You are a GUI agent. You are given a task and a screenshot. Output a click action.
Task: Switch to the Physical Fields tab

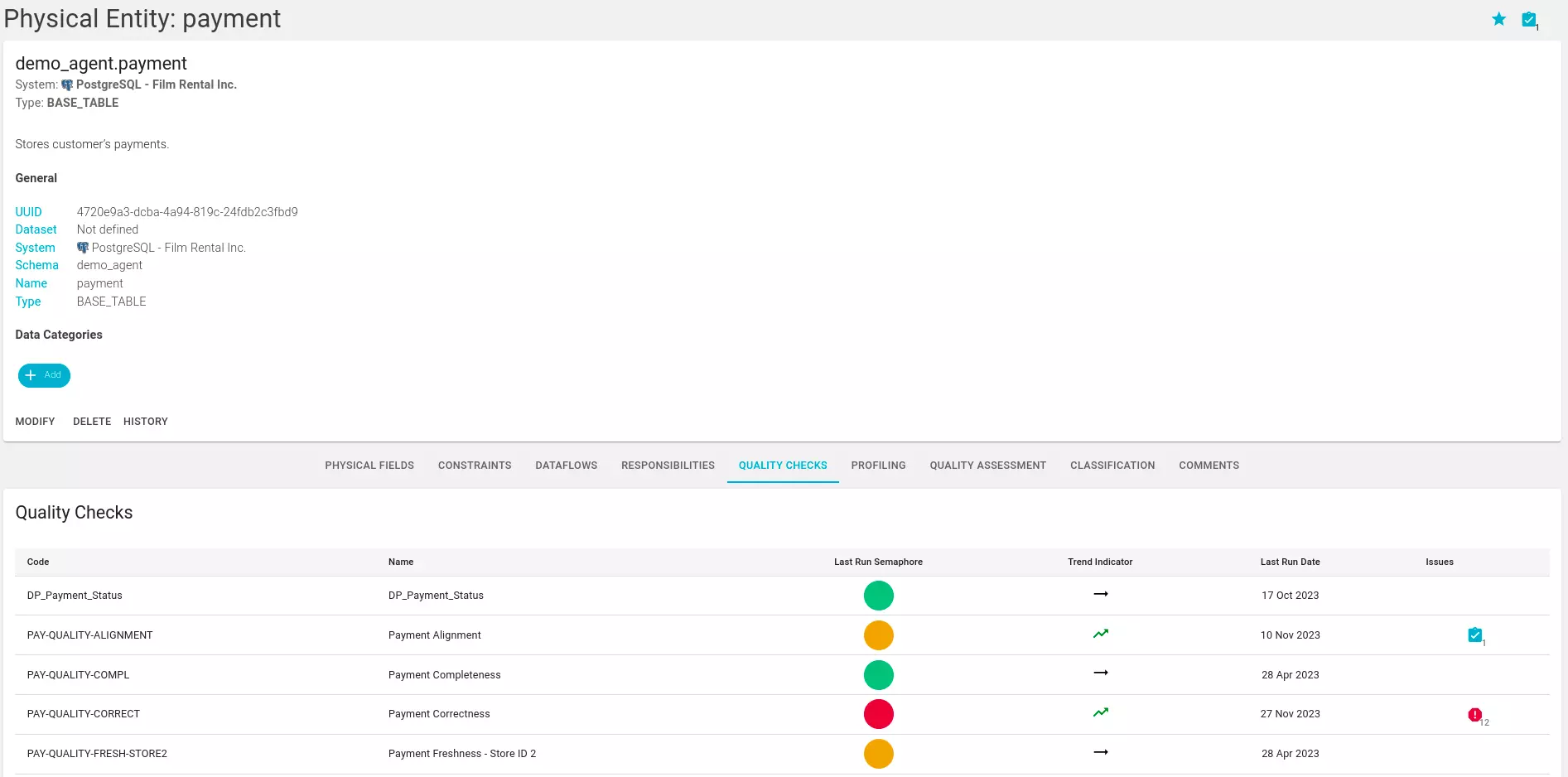[x=369, y=466]
